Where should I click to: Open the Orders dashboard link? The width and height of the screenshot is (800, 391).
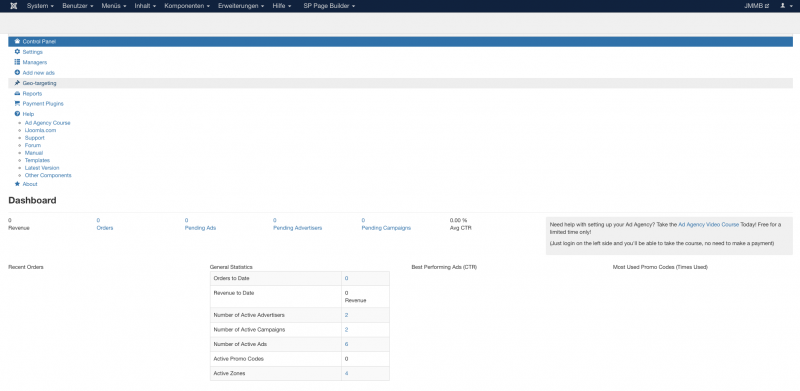coord(105,228)
